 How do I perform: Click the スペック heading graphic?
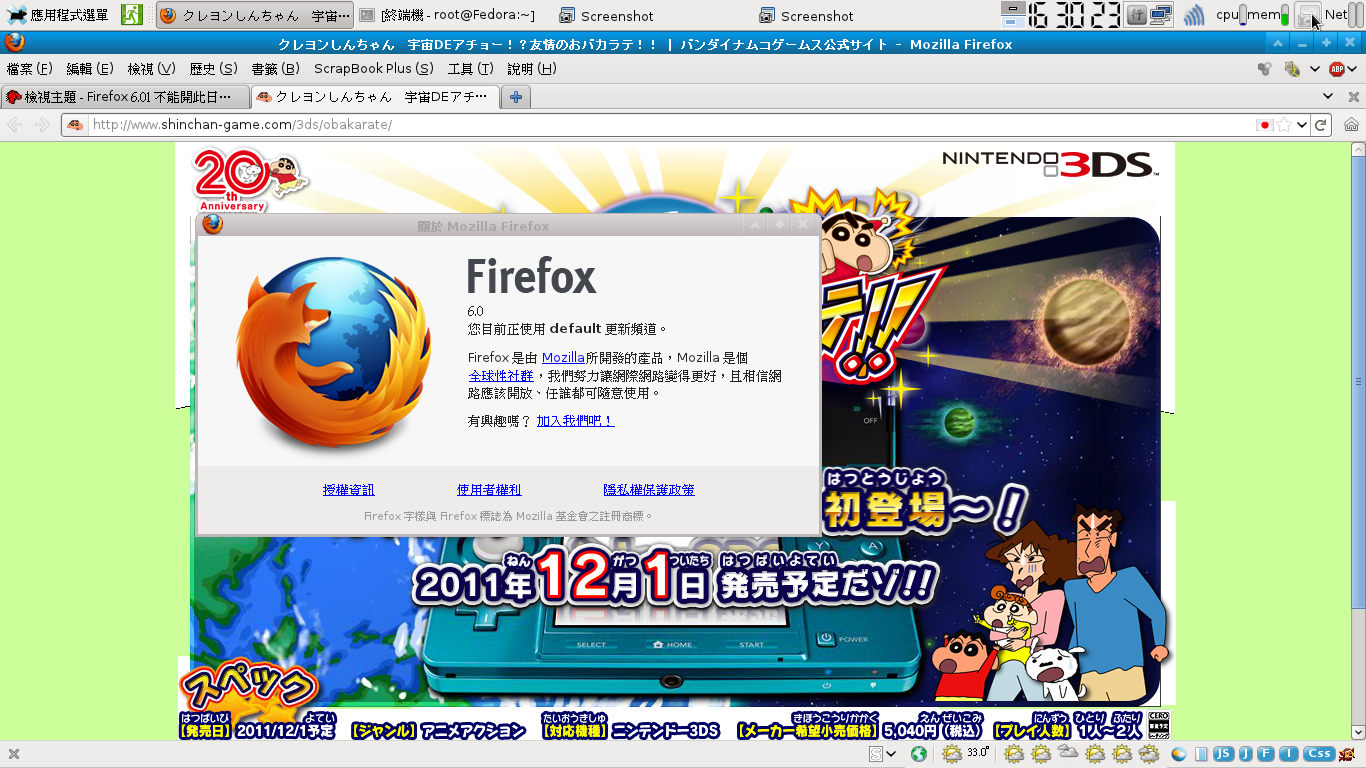(x=249, y=688)
